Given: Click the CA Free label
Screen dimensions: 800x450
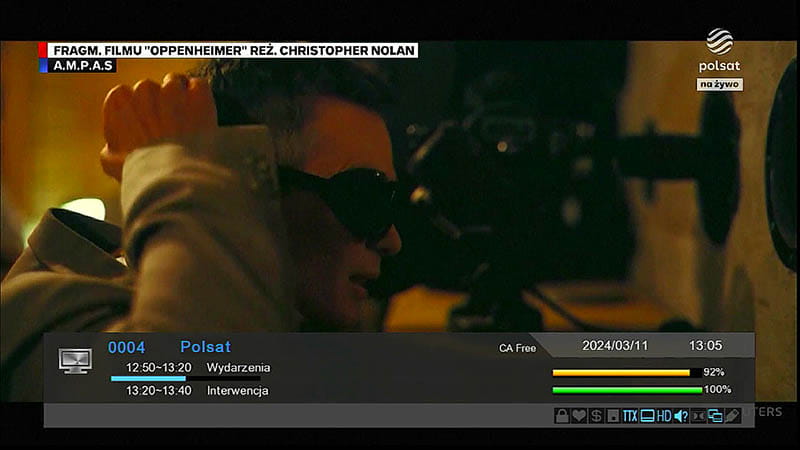Looking at the screenshot, I should click(x=518, y=348).
